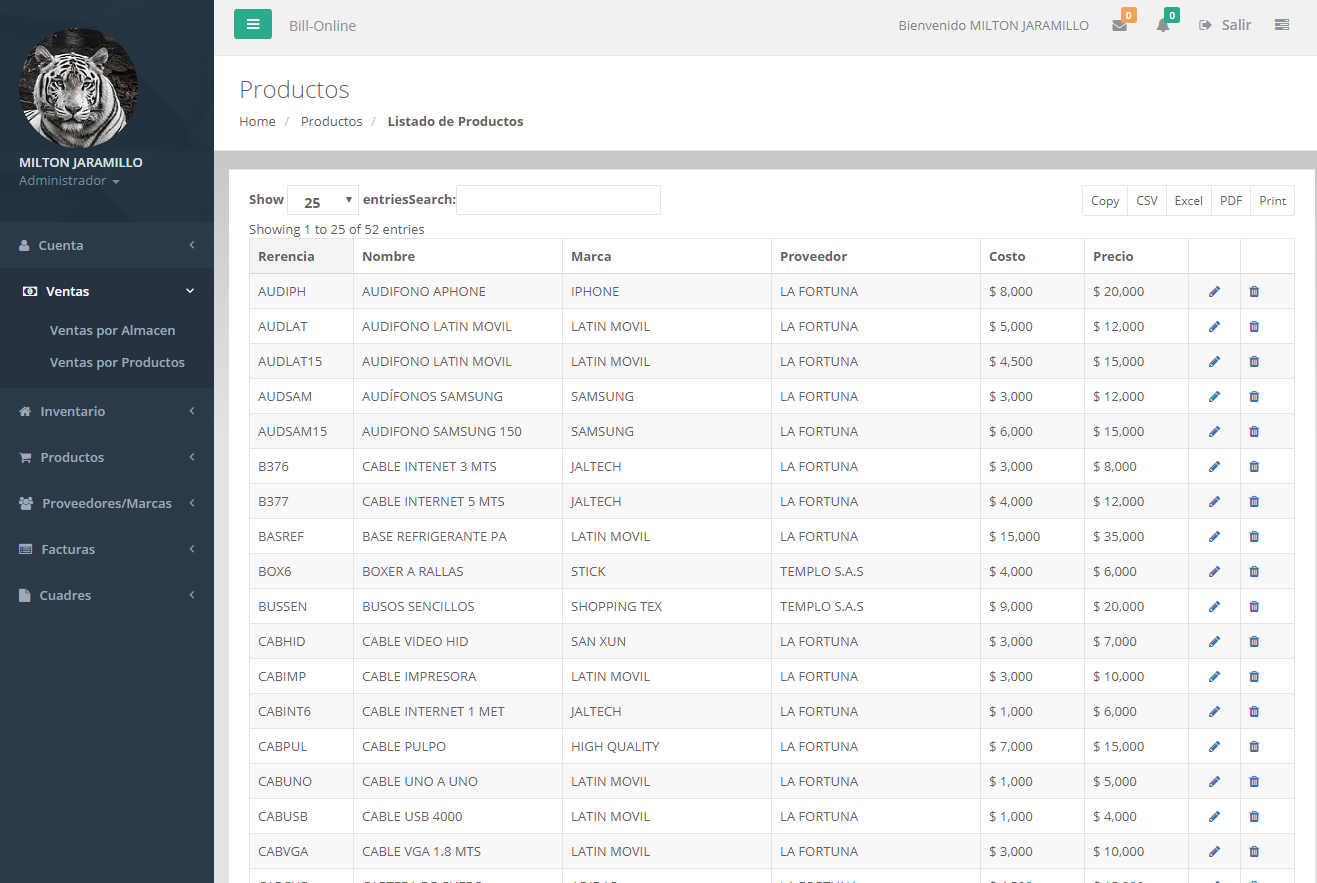Delete the AUDLAT product with the trash icon
This screenshot has height=883, width=1317.
(1254, 326)
